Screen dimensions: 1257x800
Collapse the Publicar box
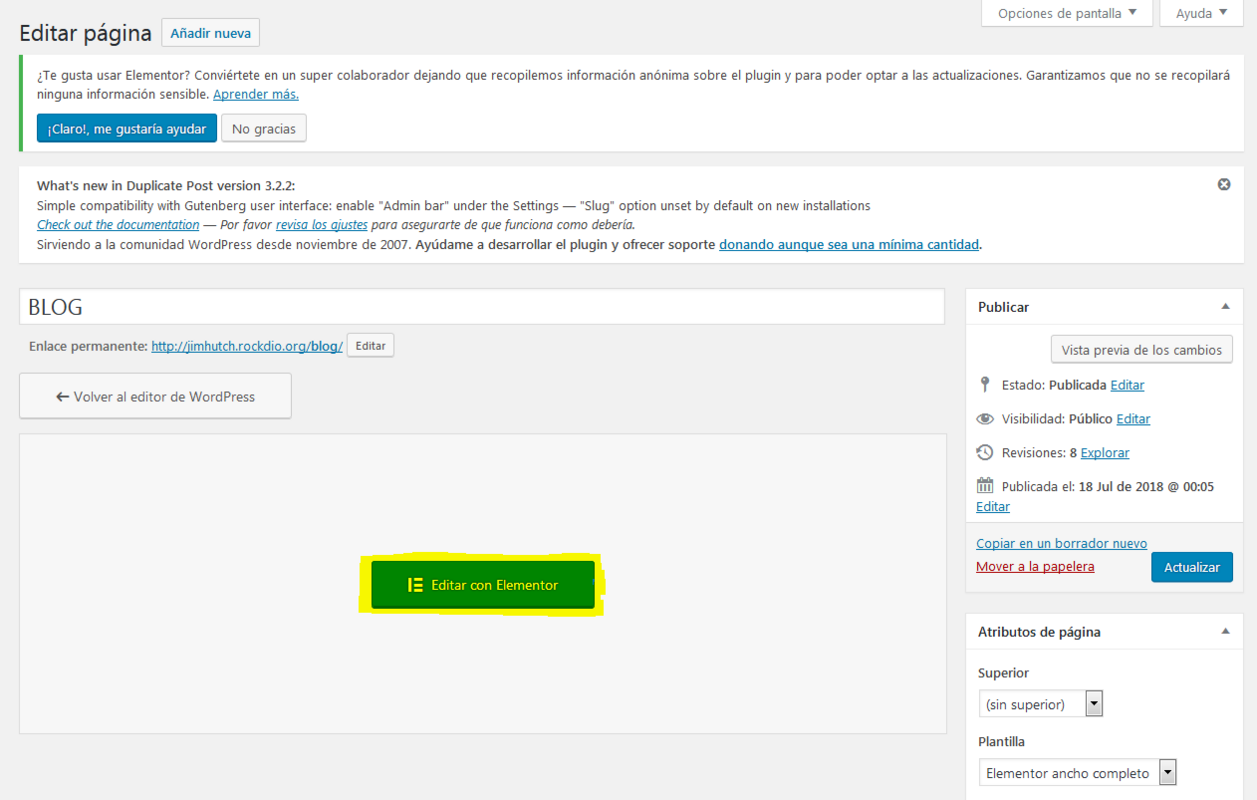pos(1225,307)
